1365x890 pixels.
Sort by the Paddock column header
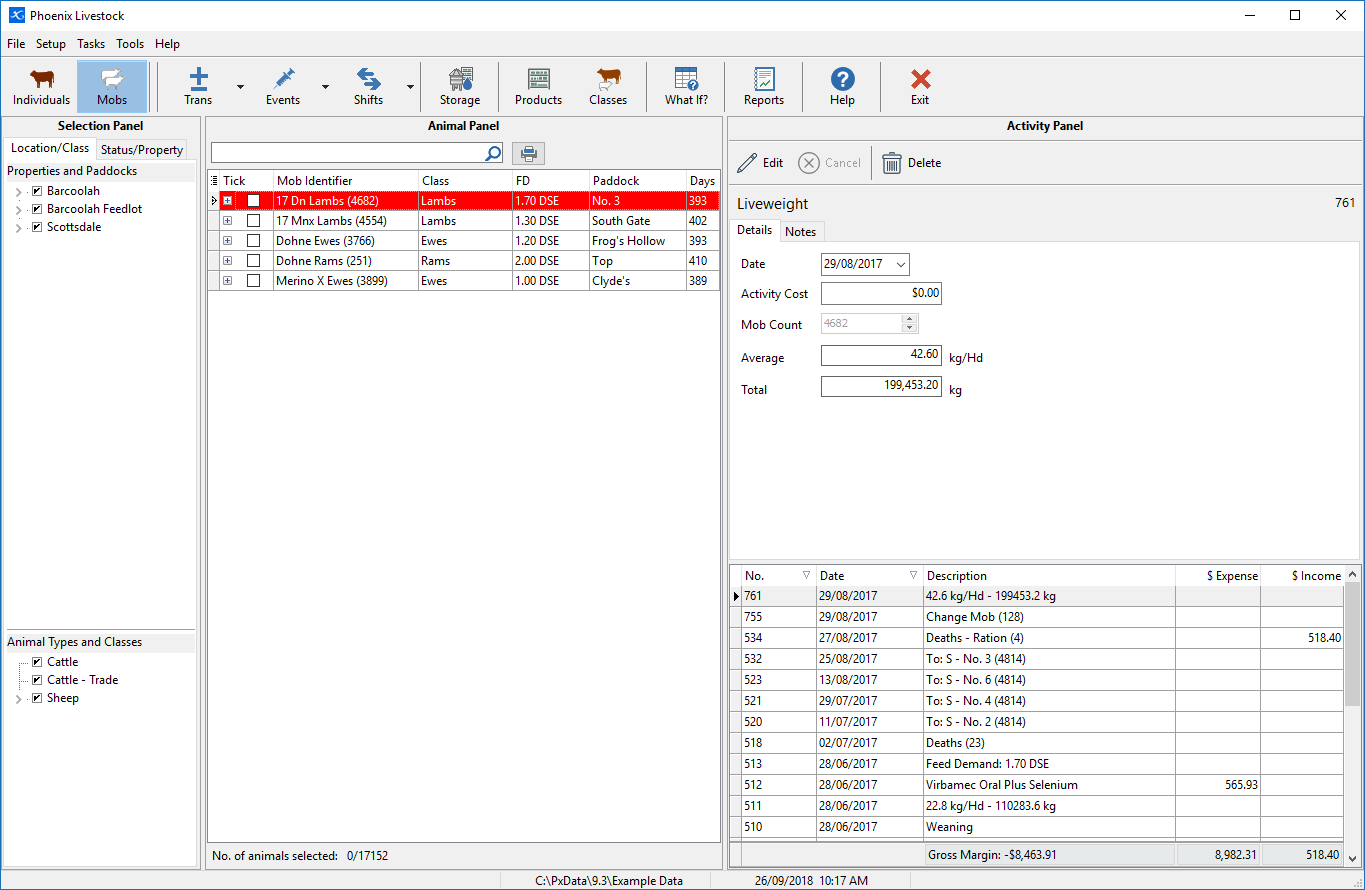click(637, 181)
